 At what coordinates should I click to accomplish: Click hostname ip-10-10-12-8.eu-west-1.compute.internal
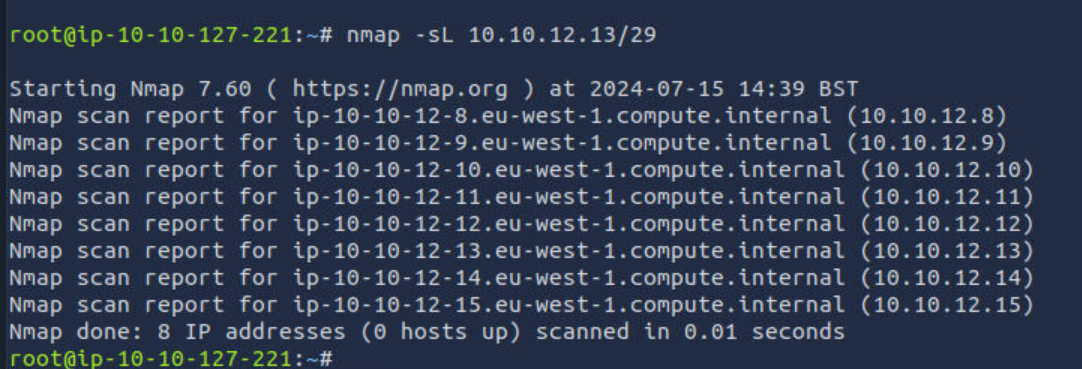pyautogui.click(x=562, y=117)
